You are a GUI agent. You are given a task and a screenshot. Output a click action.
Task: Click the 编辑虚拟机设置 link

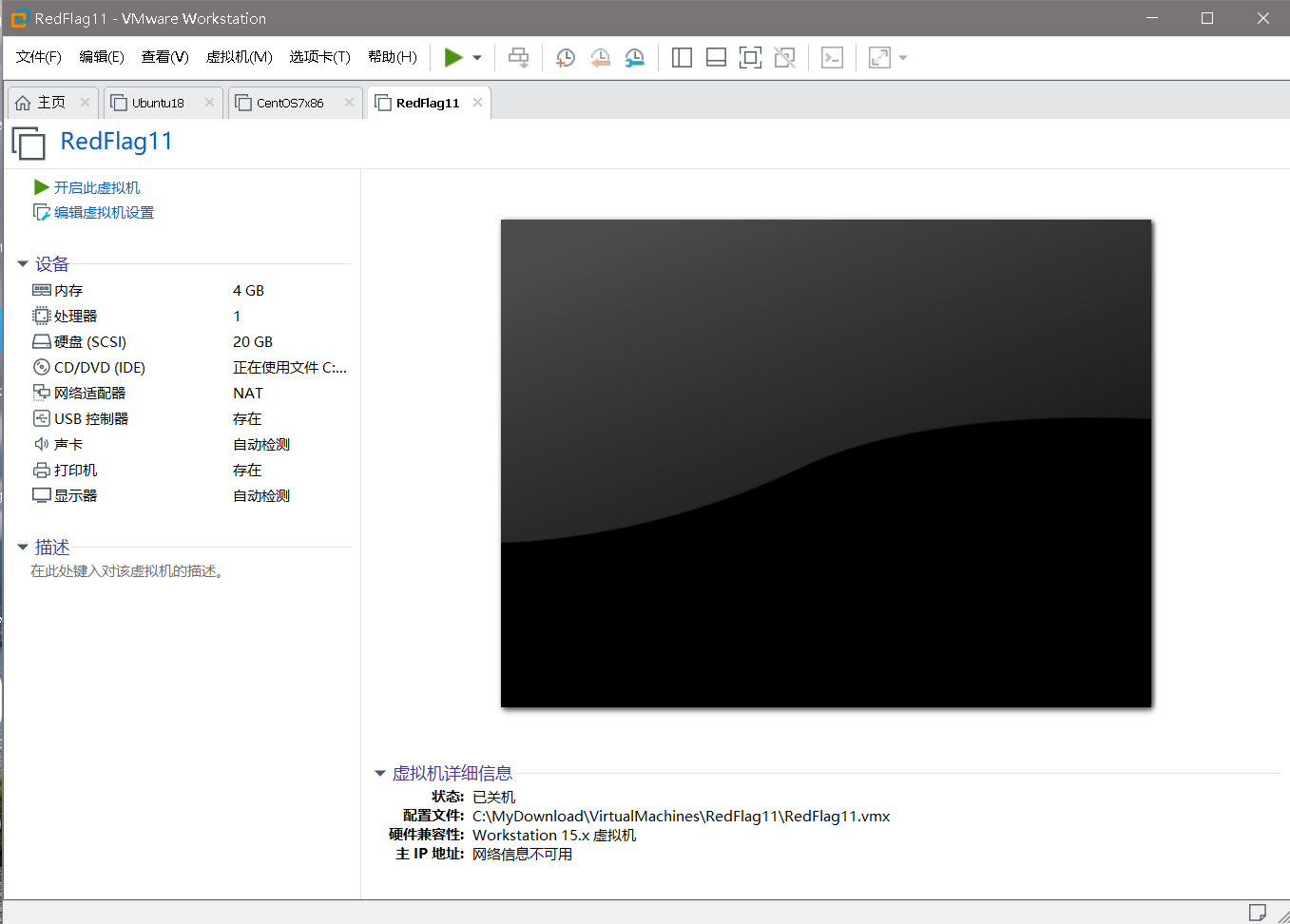pyautogui.click(x=104, y=213)
